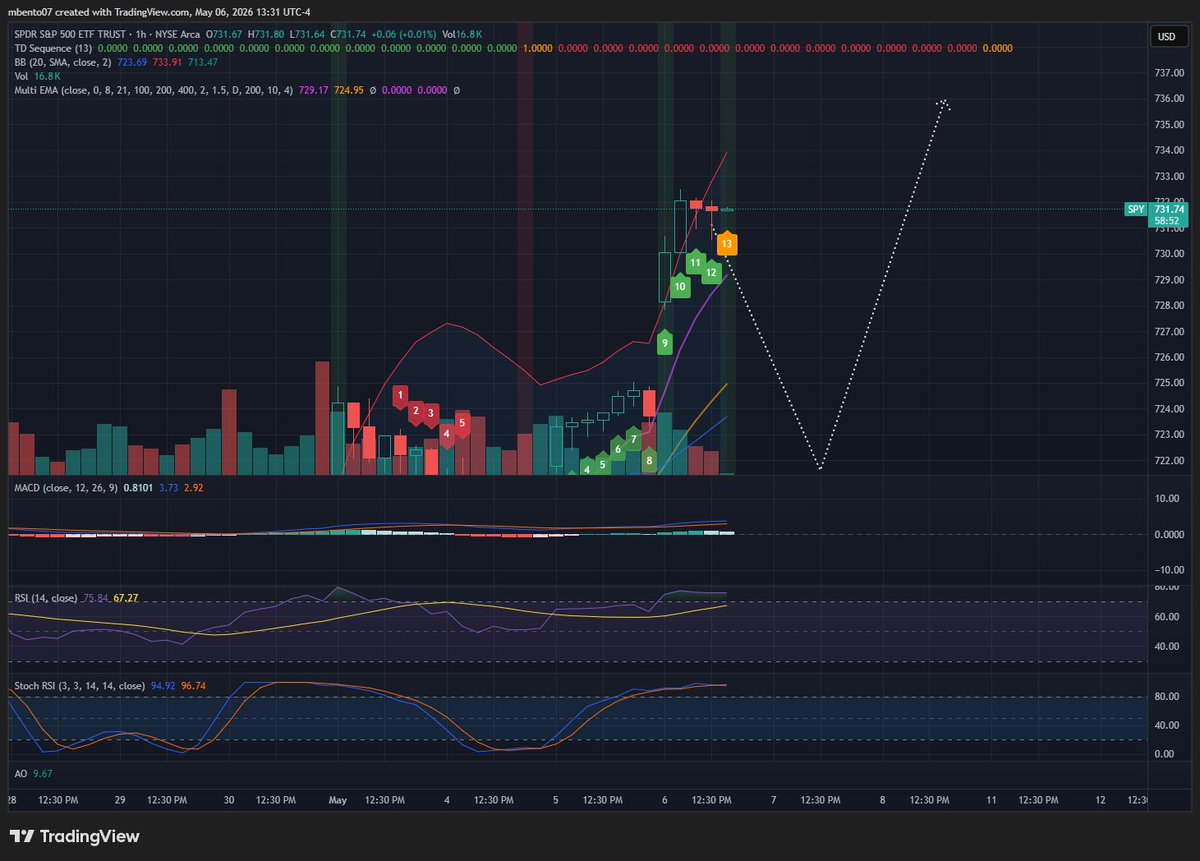Click the 11 date on the time axis

(x=991, y=800)
